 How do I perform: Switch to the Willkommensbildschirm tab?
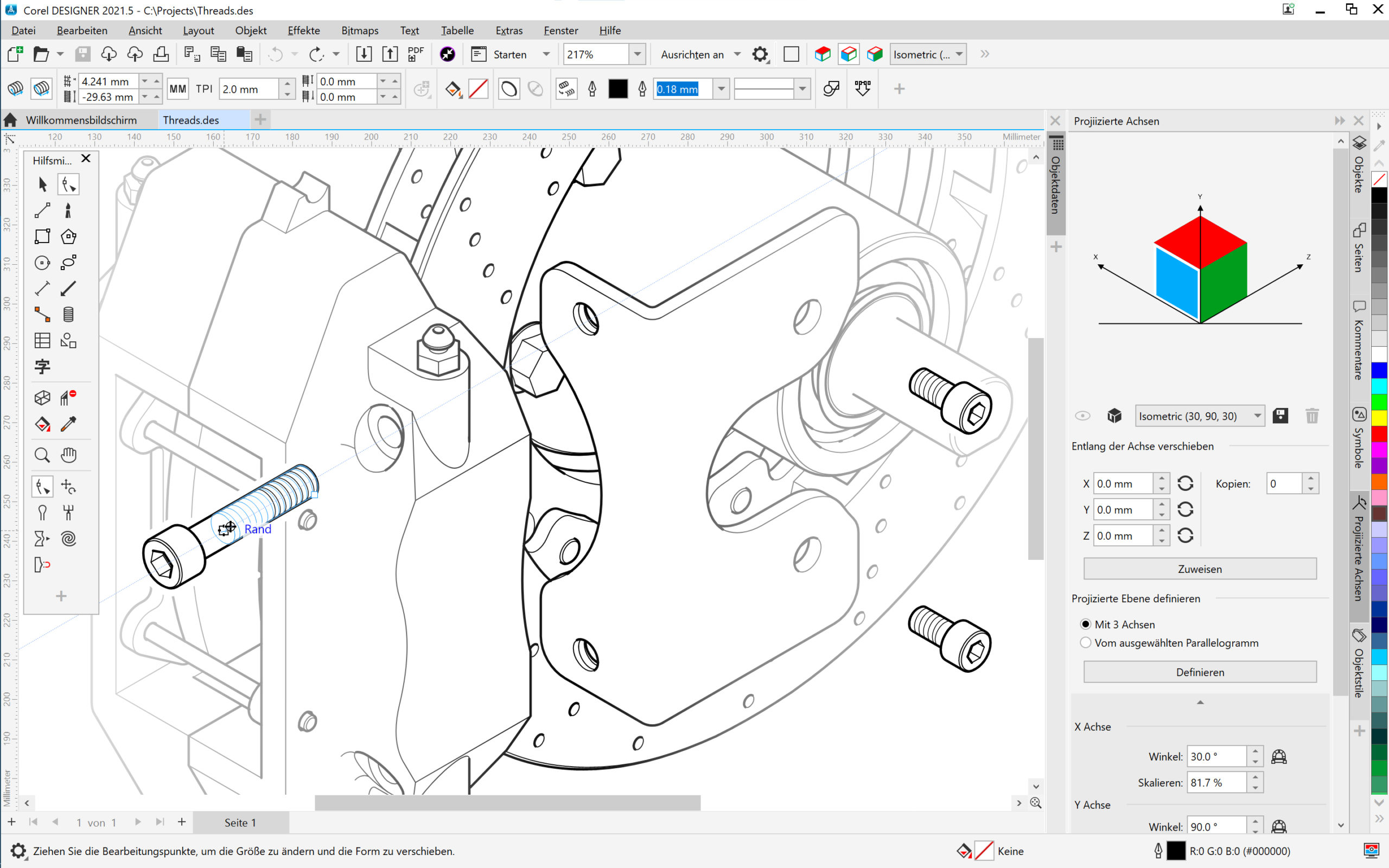[81, 119]
